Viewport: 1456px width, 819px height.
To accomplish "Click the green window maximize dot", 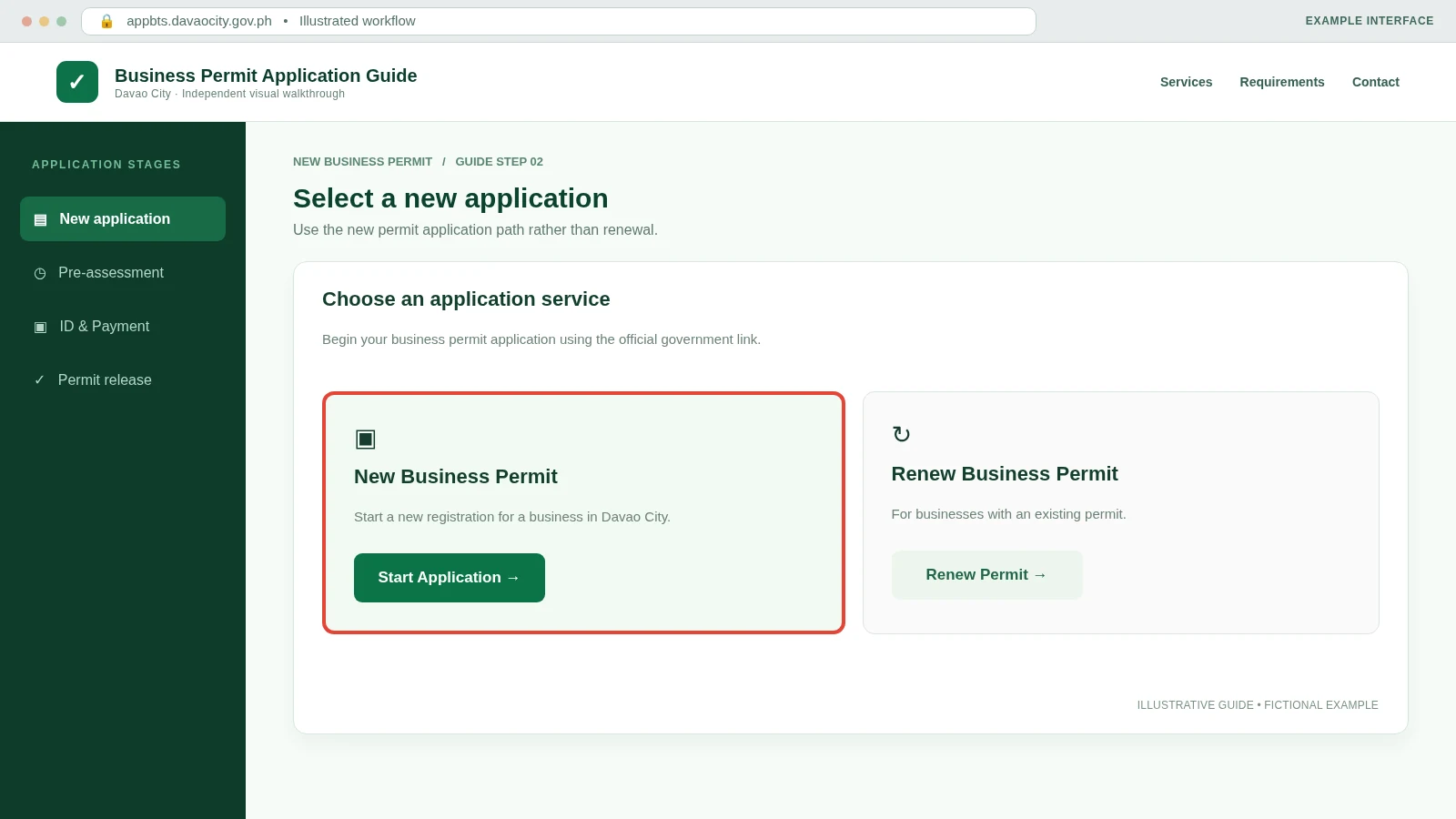I will pyautogui.click(x=61, y=21).
